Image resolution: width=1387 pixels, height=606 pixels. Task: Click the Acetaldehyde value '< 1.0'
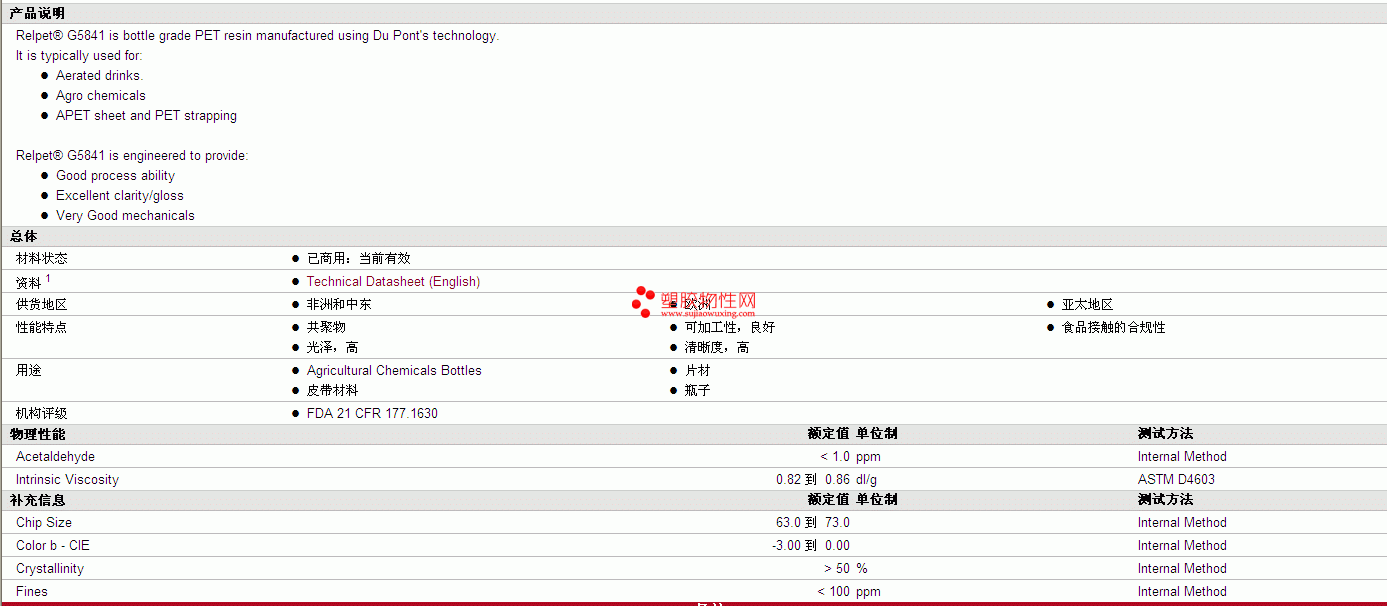tap(835, 457)
